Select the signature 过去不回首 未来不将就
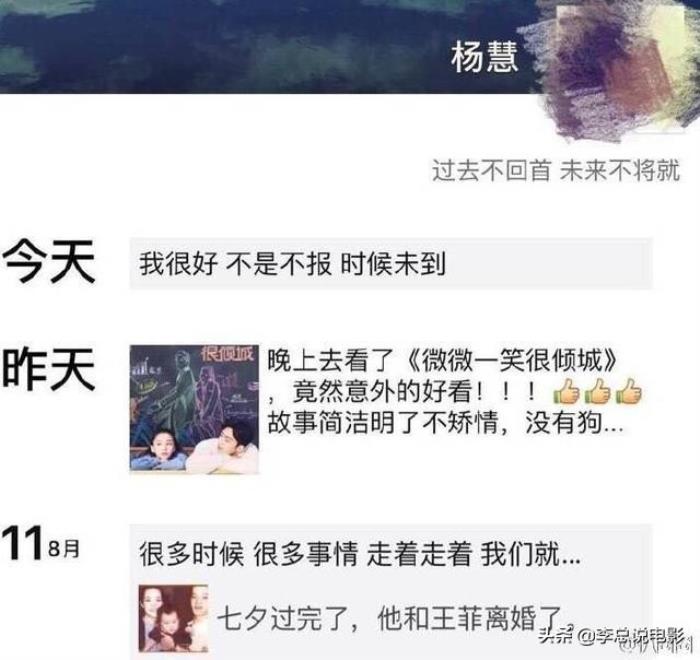The height and width of the screenshot is (660, 700). 556,170
